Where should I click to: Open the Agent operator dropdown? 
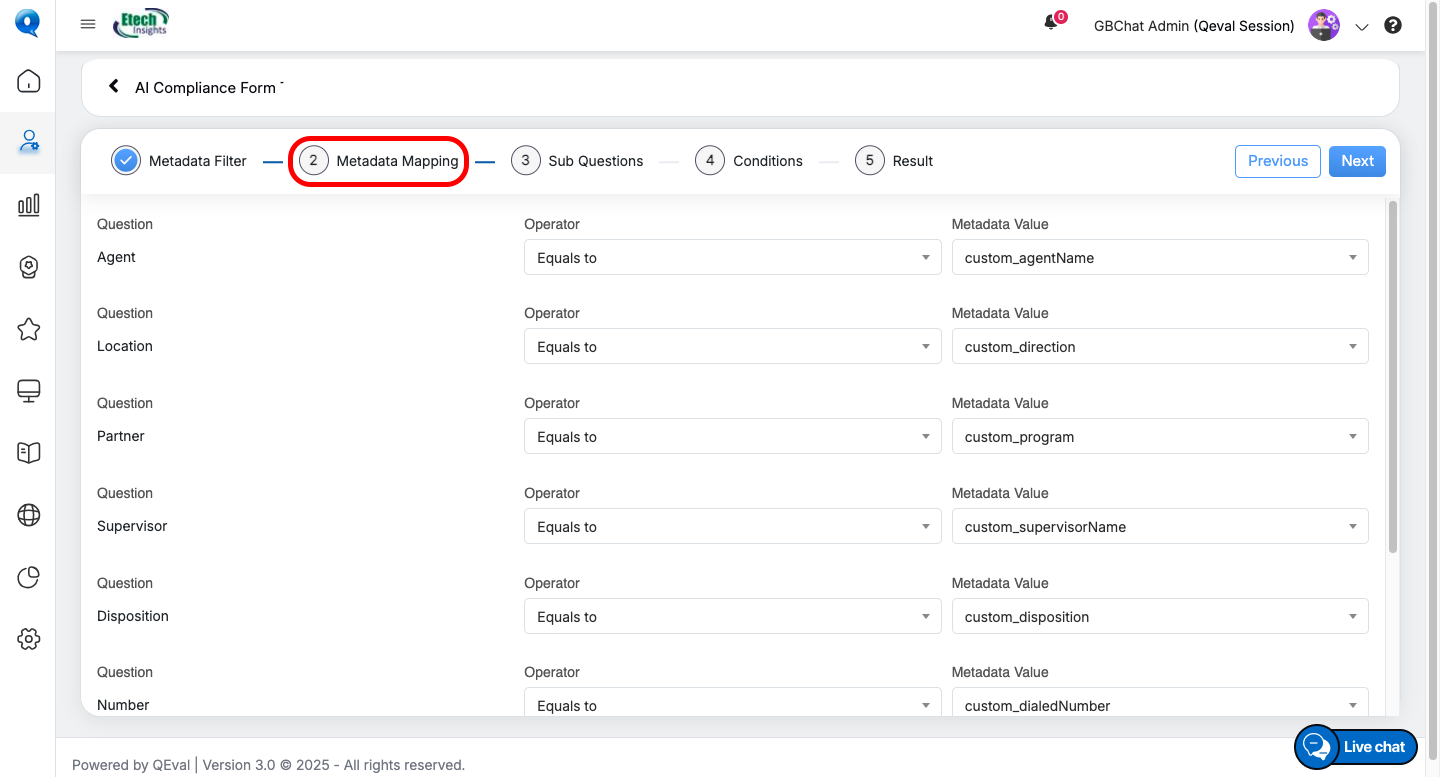(x=732, y=257)
